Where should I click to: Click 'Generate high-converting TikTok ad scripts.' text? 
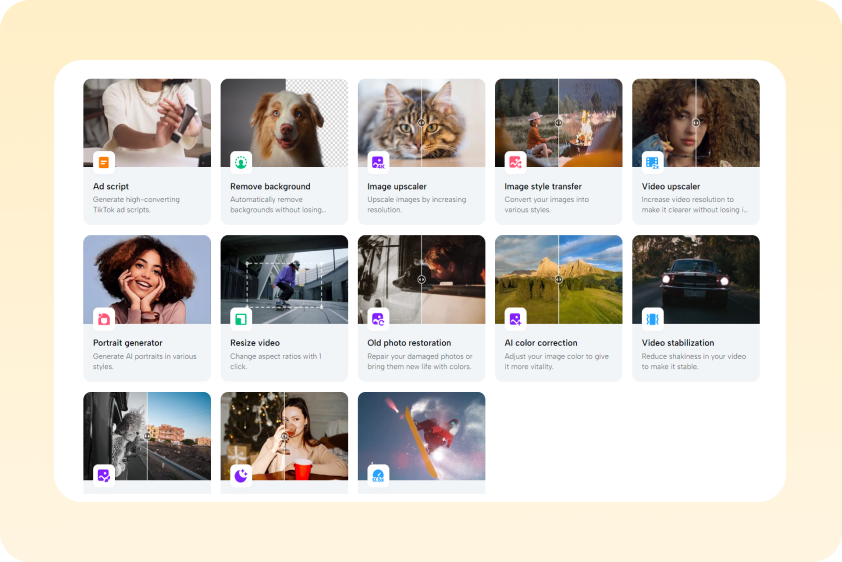coord(136,205)
